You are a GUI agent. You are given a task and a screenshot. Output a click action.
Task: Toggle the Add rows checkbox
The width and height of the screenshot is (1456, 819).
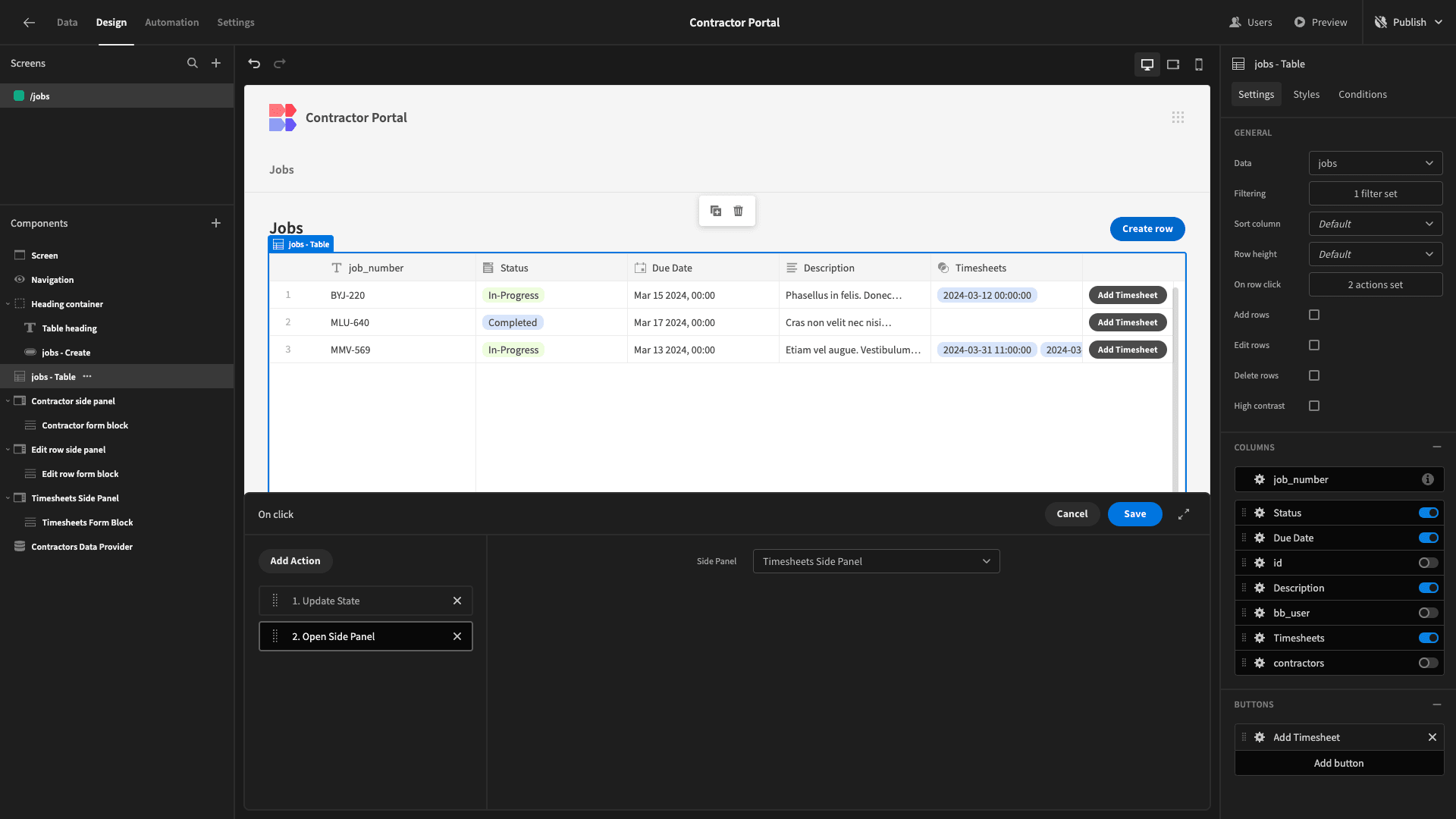(1314, 315)
